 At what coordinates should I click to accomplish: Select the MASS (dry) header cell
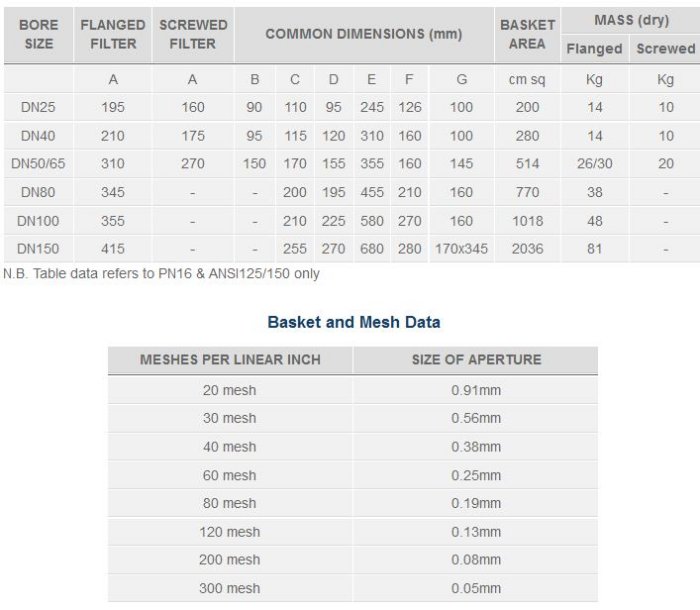click(x=630, y=20)
